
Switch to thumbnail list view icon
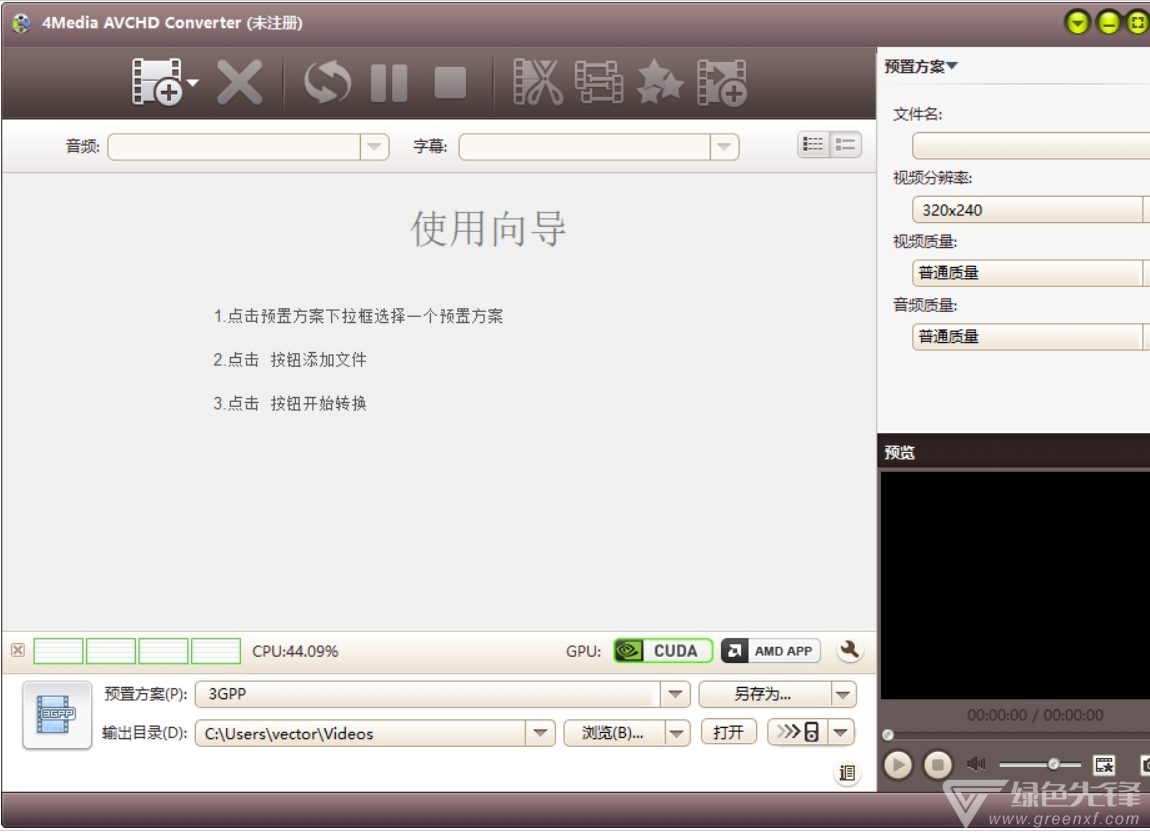pos(845,144)
